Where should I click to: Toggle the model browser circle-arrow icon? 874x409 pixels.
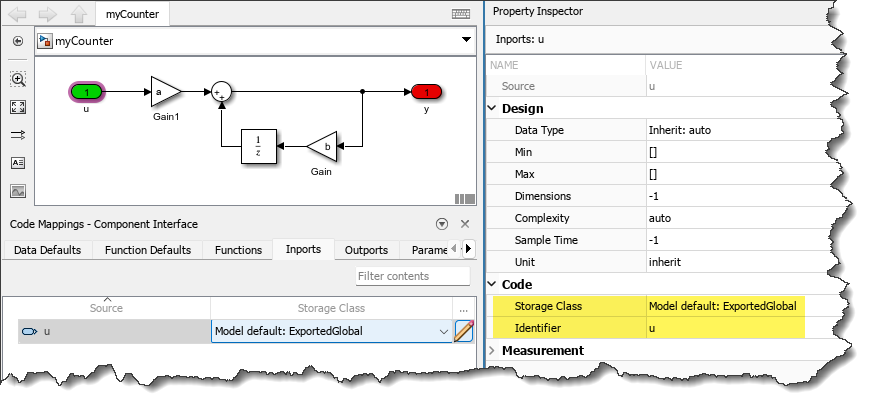click(18, 41)
